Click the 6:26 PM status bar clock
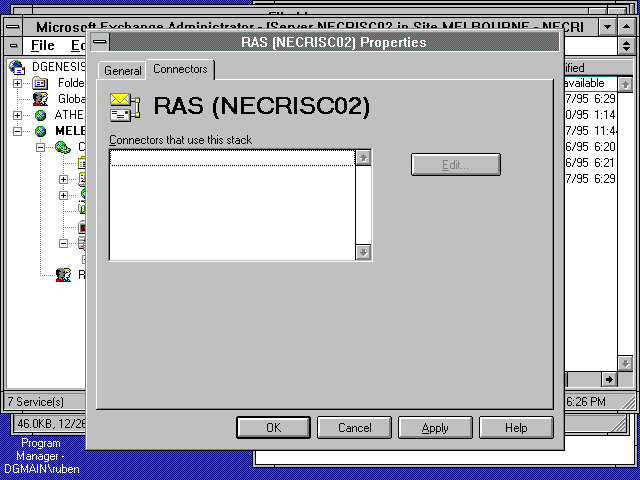The width and height of the screenshot is (640, 480). [586, 402]
